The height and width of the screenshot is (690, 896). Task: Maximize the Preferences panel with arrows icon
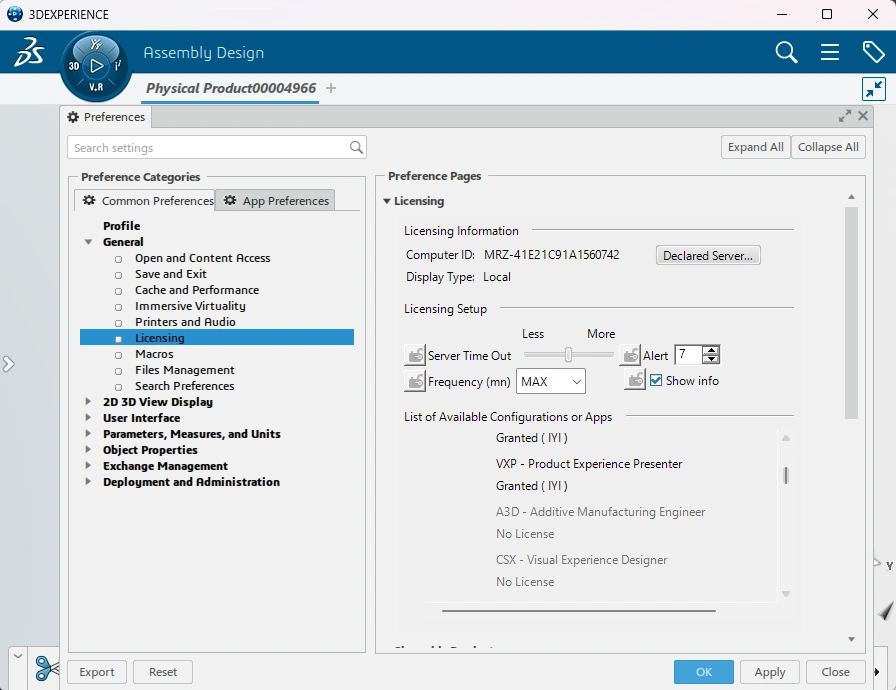[x=845, y=116]
